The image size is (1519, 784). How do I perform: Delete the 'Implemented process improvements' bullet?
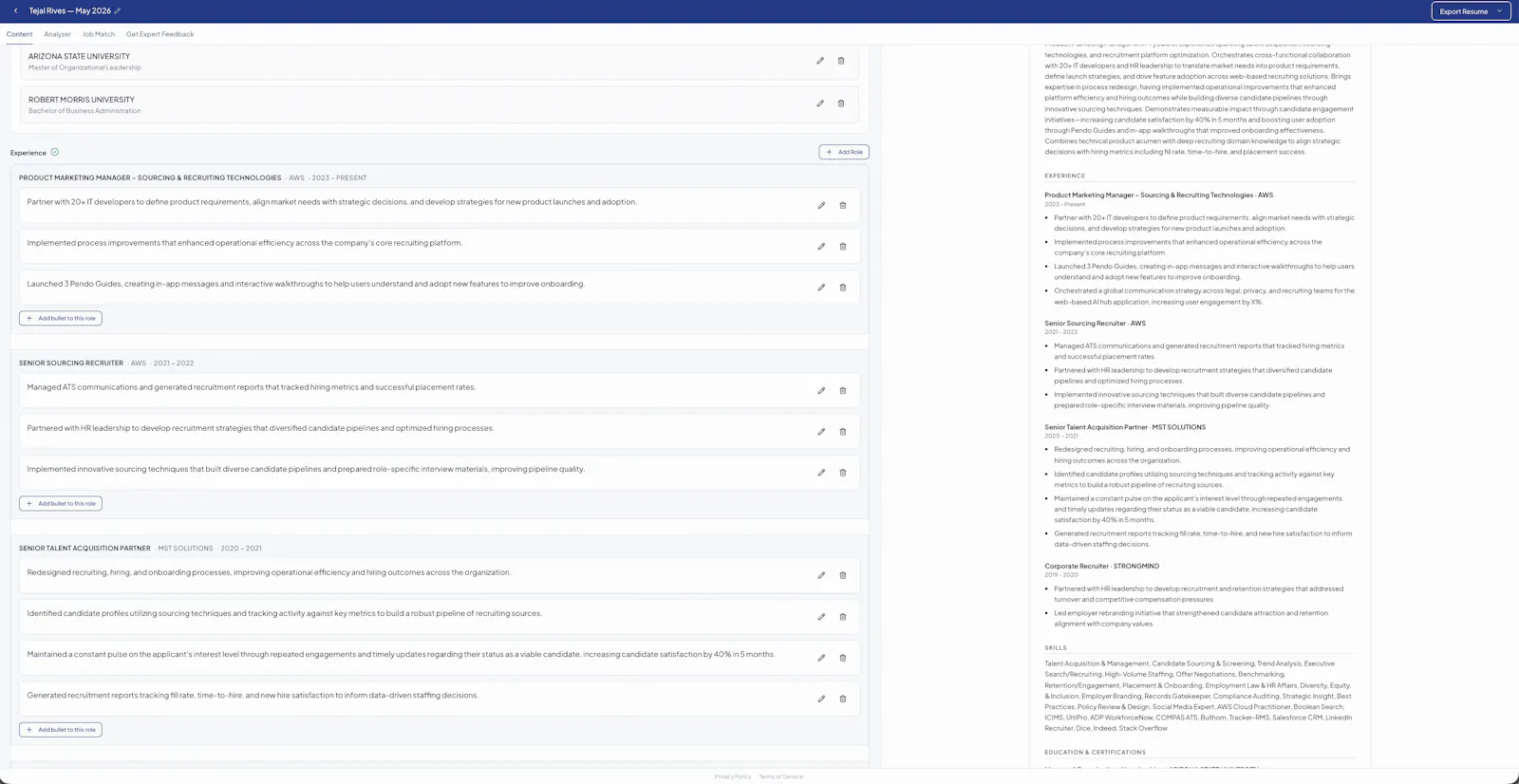[x=842, y=246]
